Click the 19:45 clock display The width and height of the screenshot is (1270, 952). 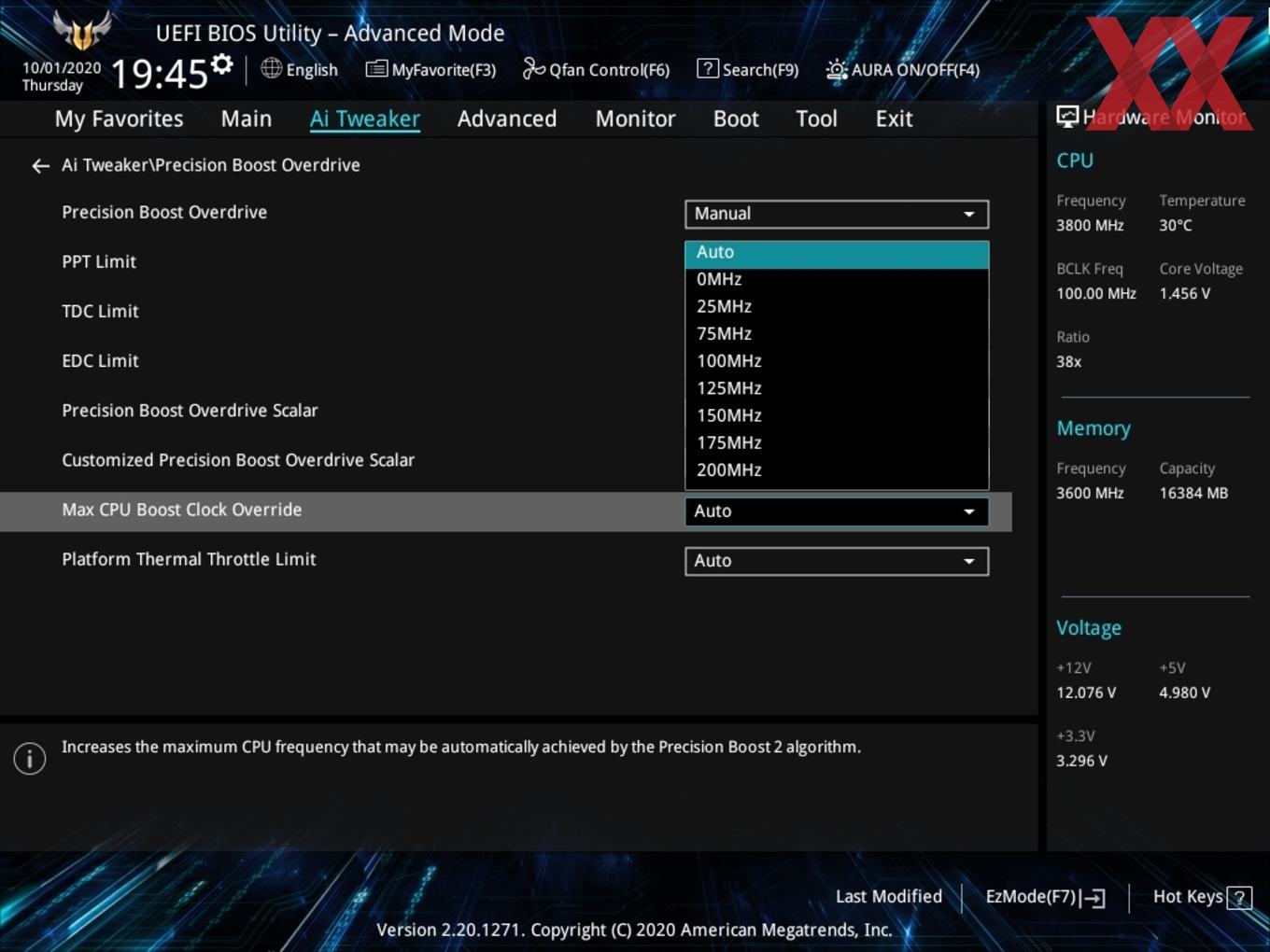tap(159, 73)
